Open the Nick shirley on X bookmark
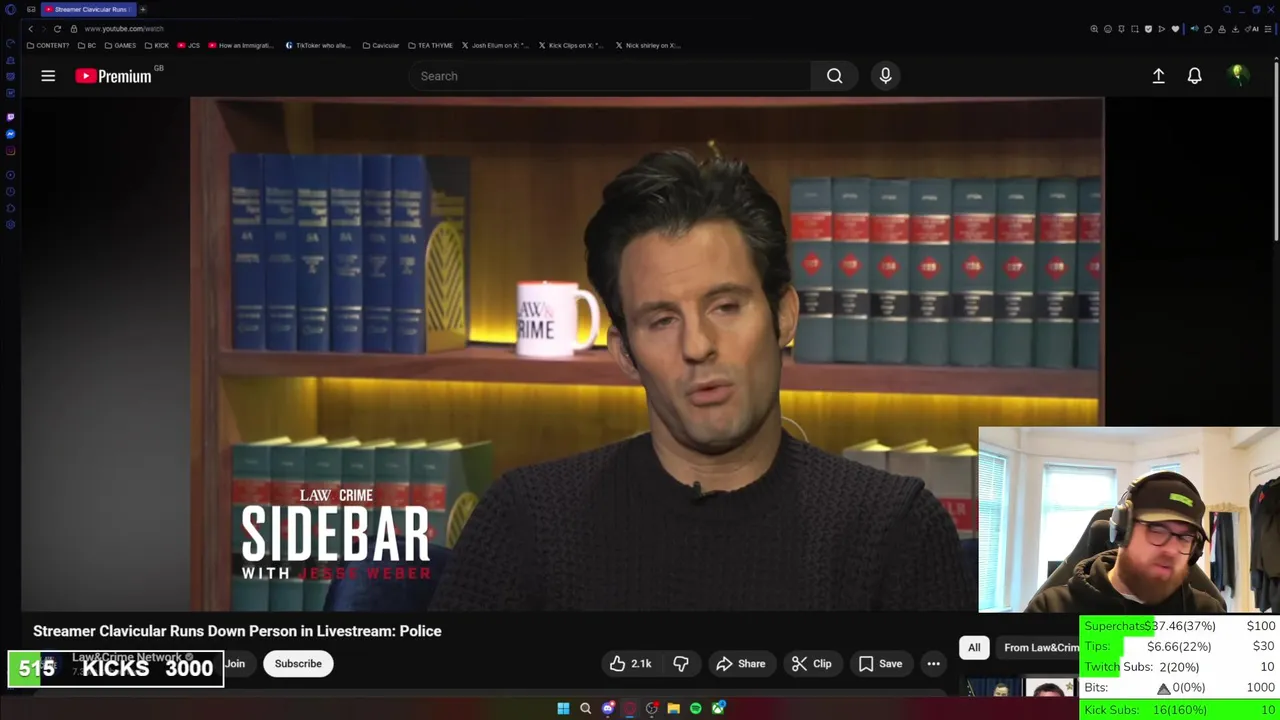The width and height of the screenshot is (1280, 720). click(648, 45)
